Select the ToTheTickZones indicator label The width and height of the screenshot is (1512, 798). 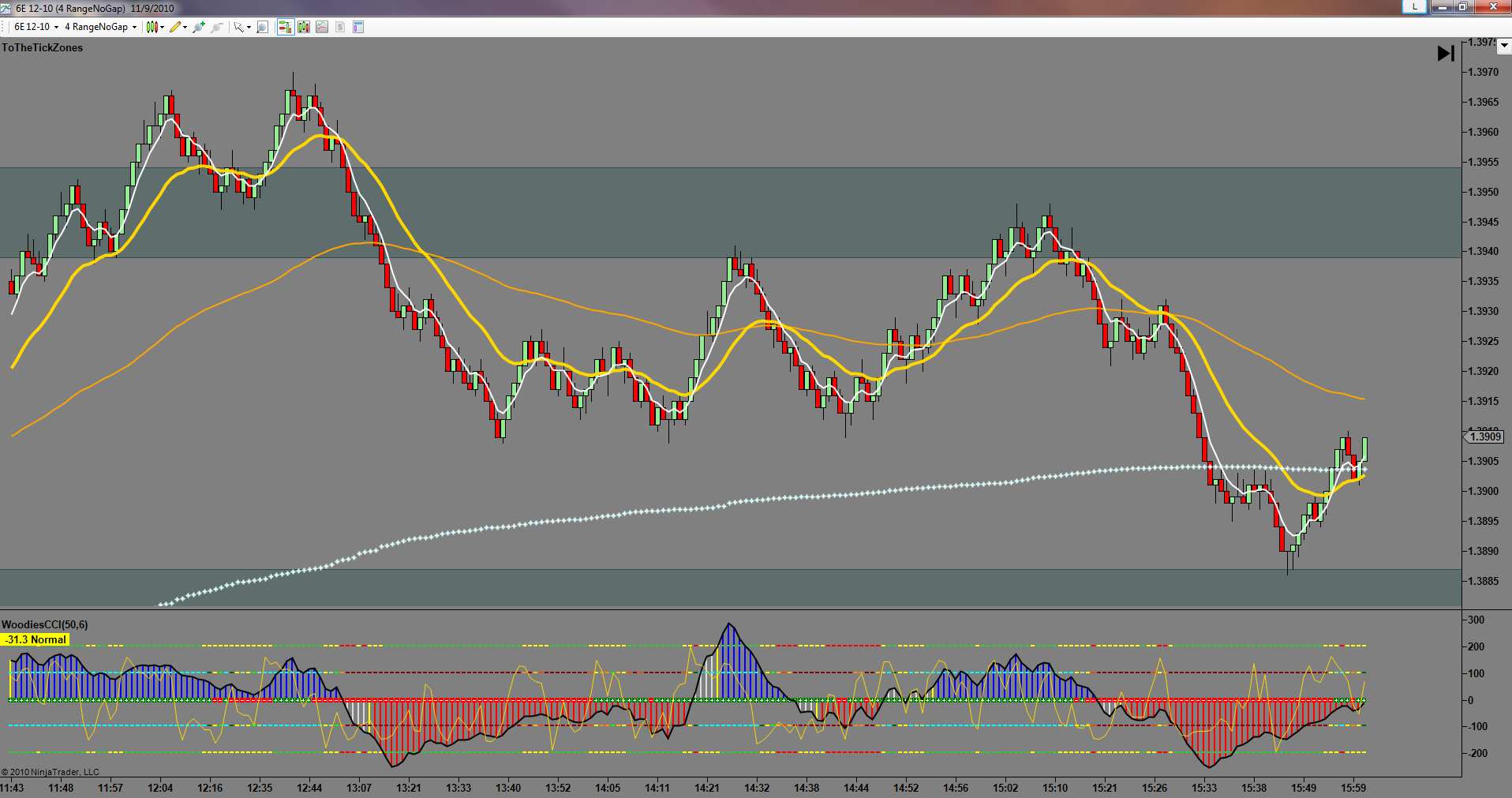[x=43, y=47]
